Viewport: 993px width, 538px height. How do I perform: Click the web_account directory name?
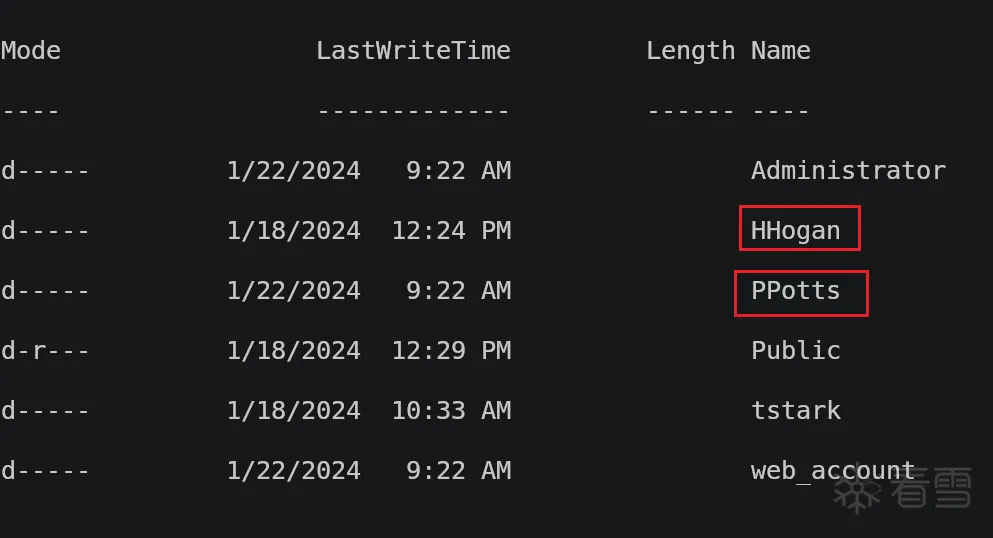[x=833, y=470]
